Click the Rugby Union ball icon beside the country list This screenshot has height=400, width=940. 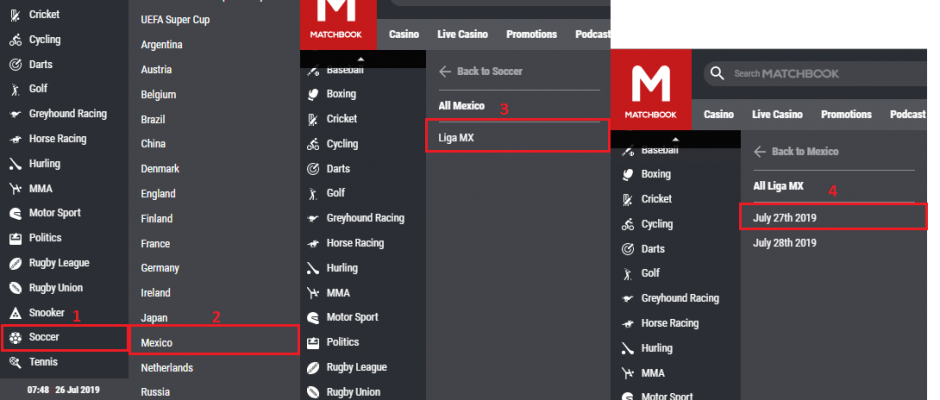16,288
